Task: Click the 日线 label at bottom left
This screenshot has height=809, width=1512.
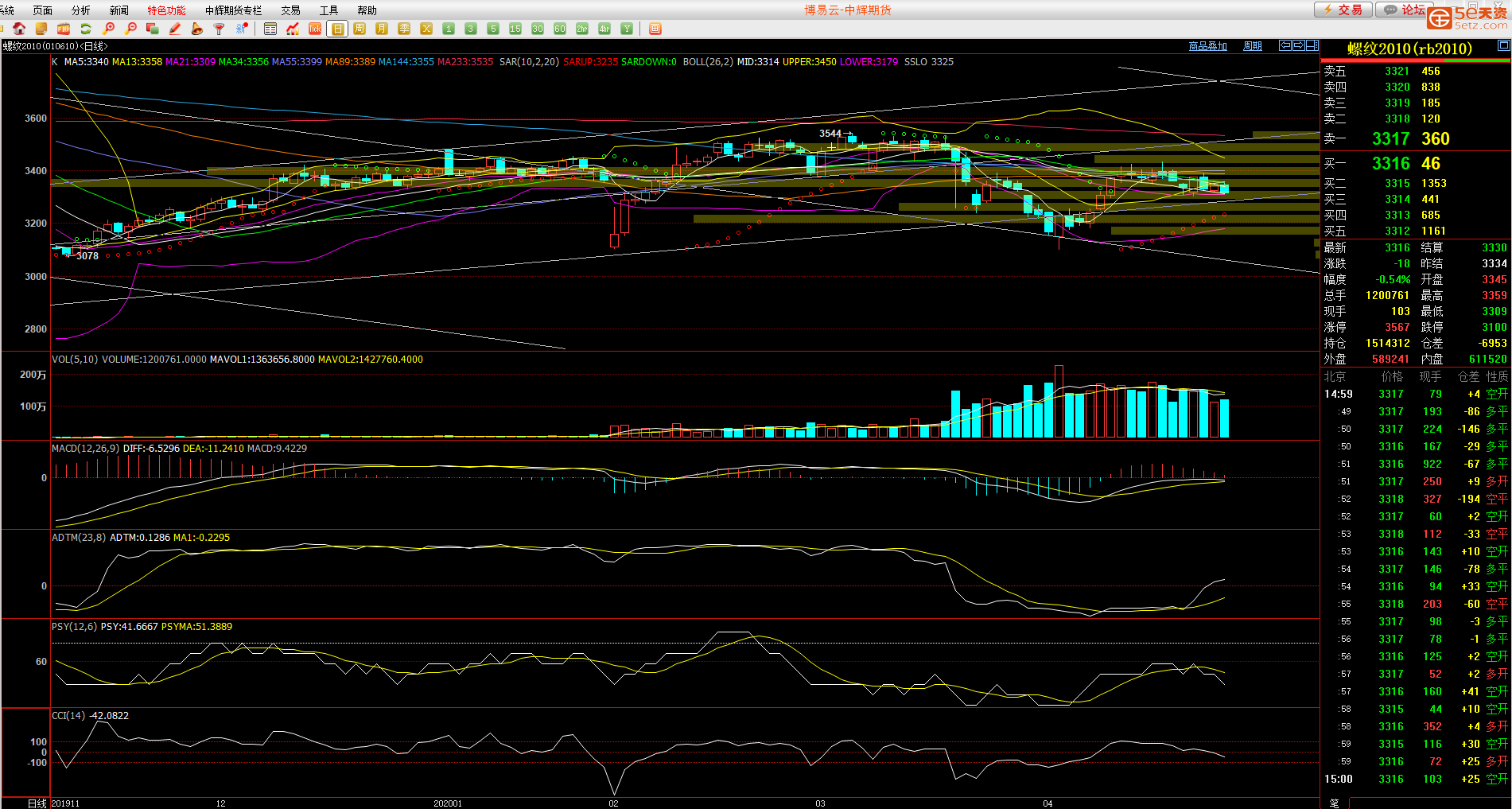Action: pos(37,803)
